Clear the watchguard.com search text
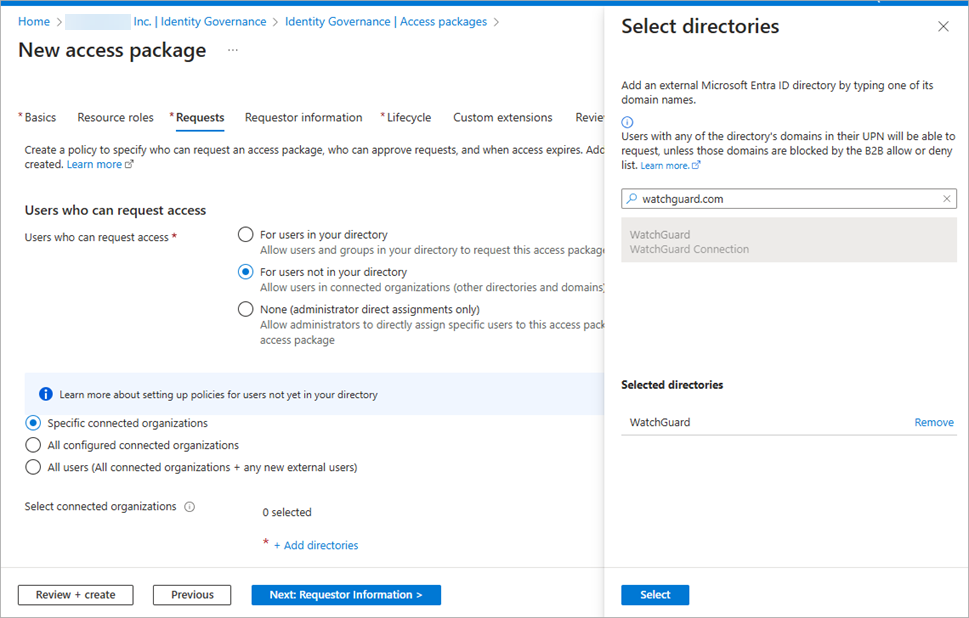Screen dimensions: 969x618 click(946, 199)
